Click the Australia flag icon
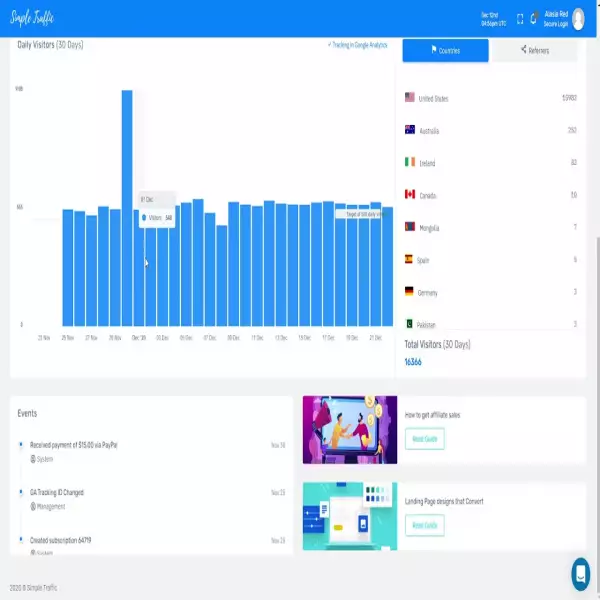The height and width of the screenshot is (600, 600). pyautogui.click(x=409, y=130)
